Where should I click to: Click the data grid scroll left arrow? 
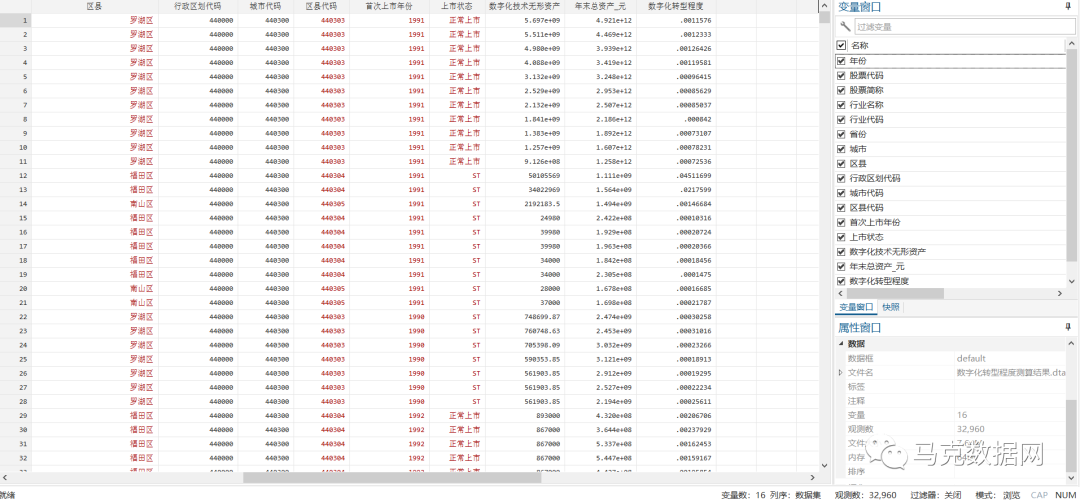tap(6, 478)
